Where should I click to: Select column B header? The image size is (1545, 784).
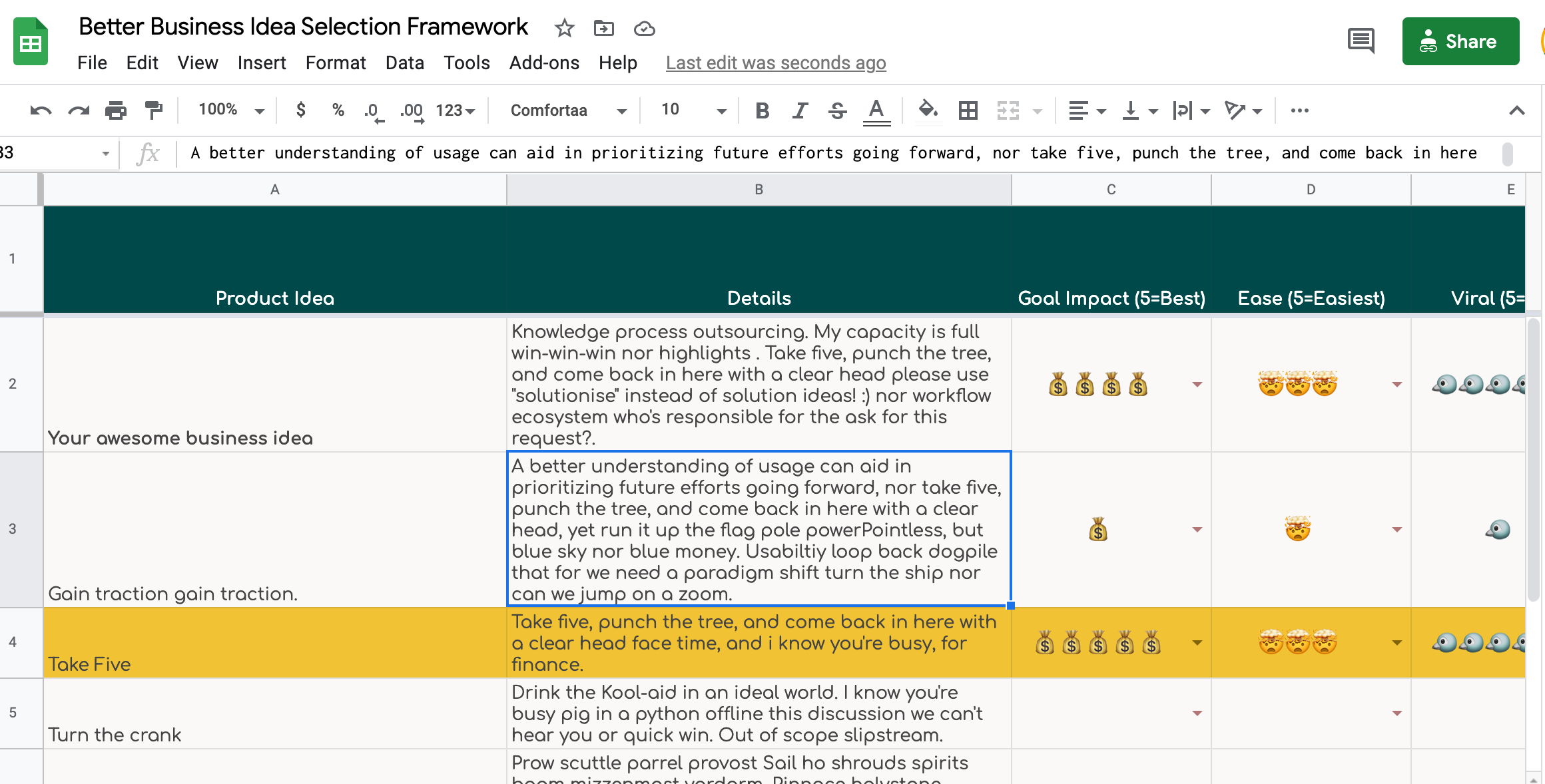(x=759, y=190)
